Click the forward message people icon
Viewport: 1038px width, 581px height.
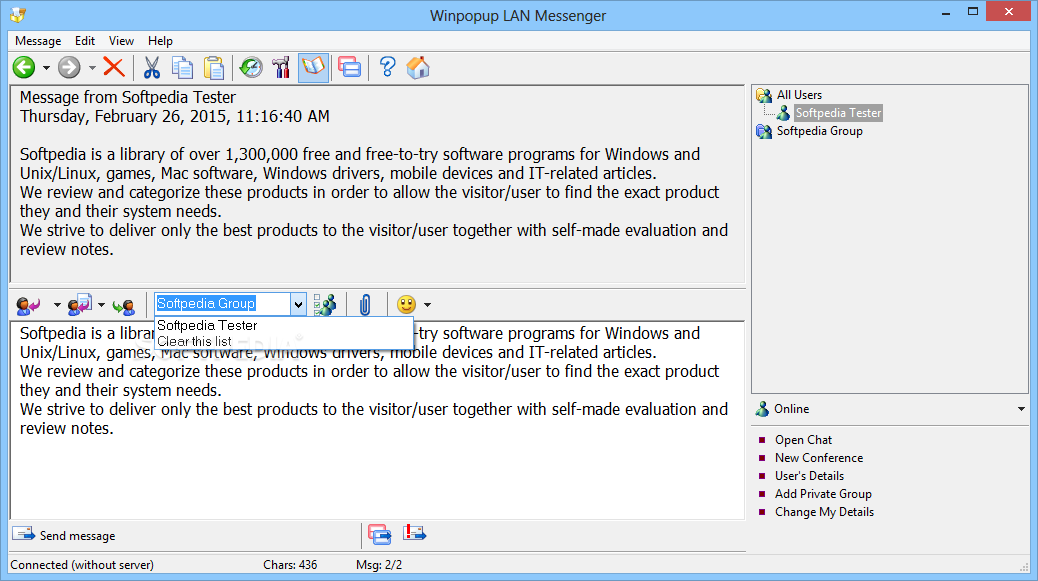point(124,306)
